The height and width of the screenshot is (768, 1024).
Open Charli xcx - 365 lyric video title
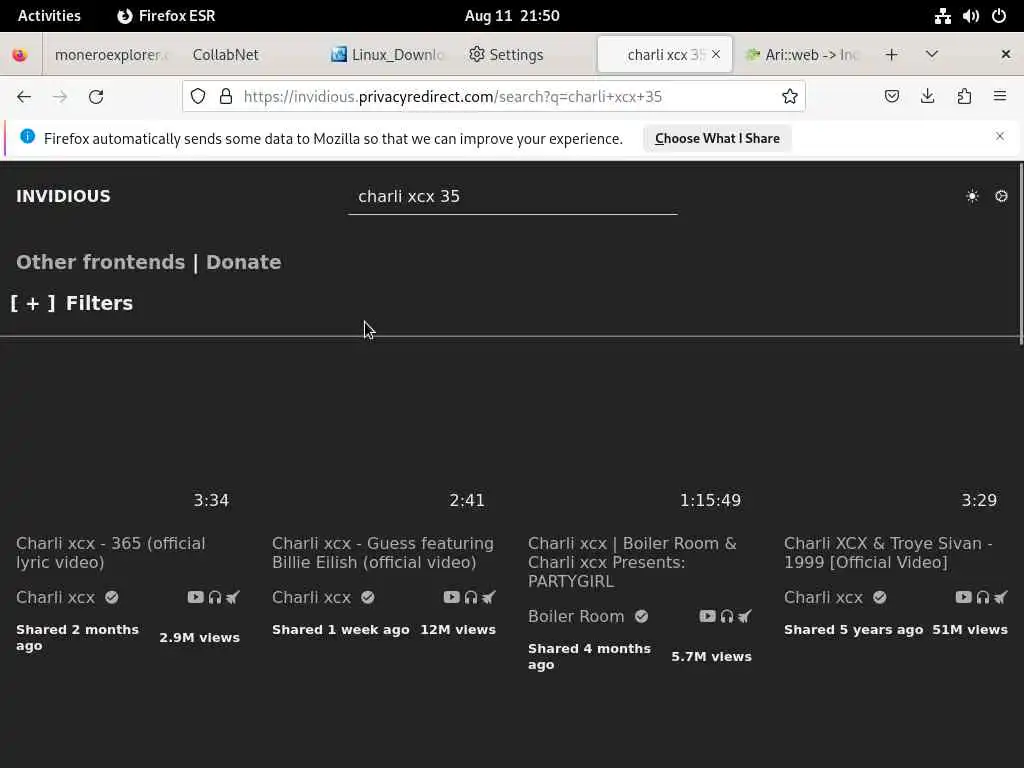coord(110,552)
